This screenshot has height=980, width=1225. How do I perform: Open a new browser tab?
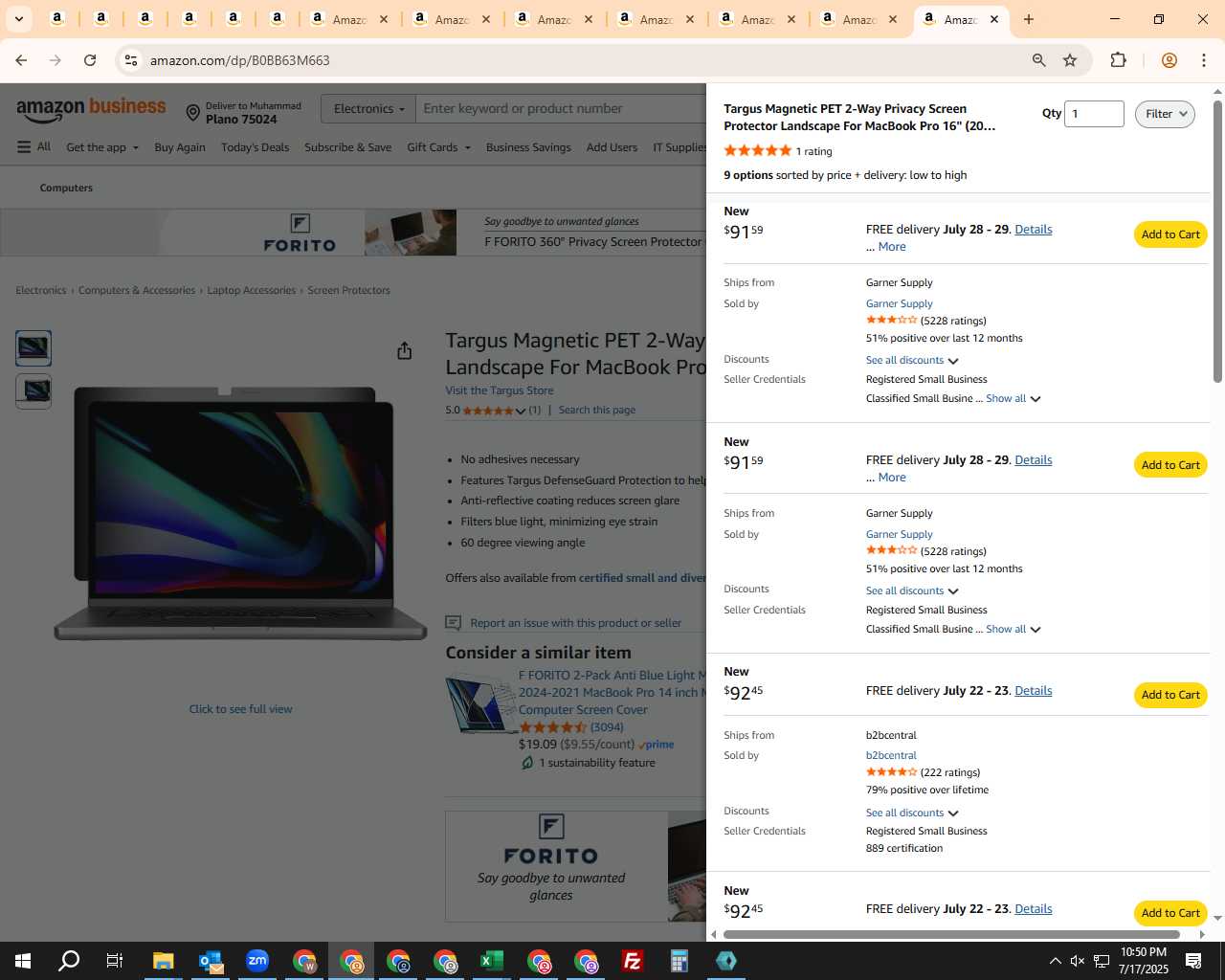(1029, 19)
